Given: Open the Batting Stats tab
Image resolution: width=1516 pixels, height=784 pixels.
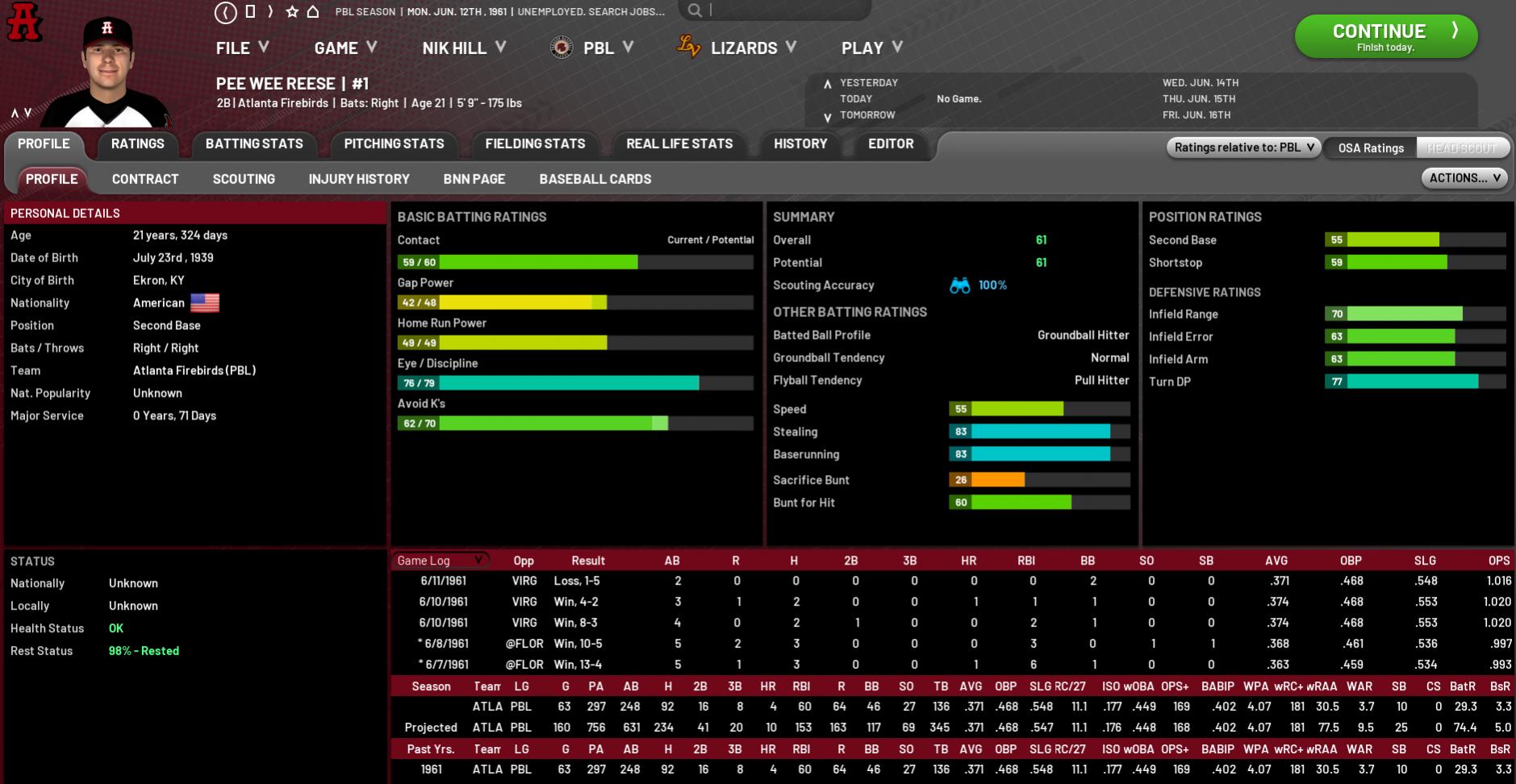Looking at the screenshot, I should click(254, 144).
